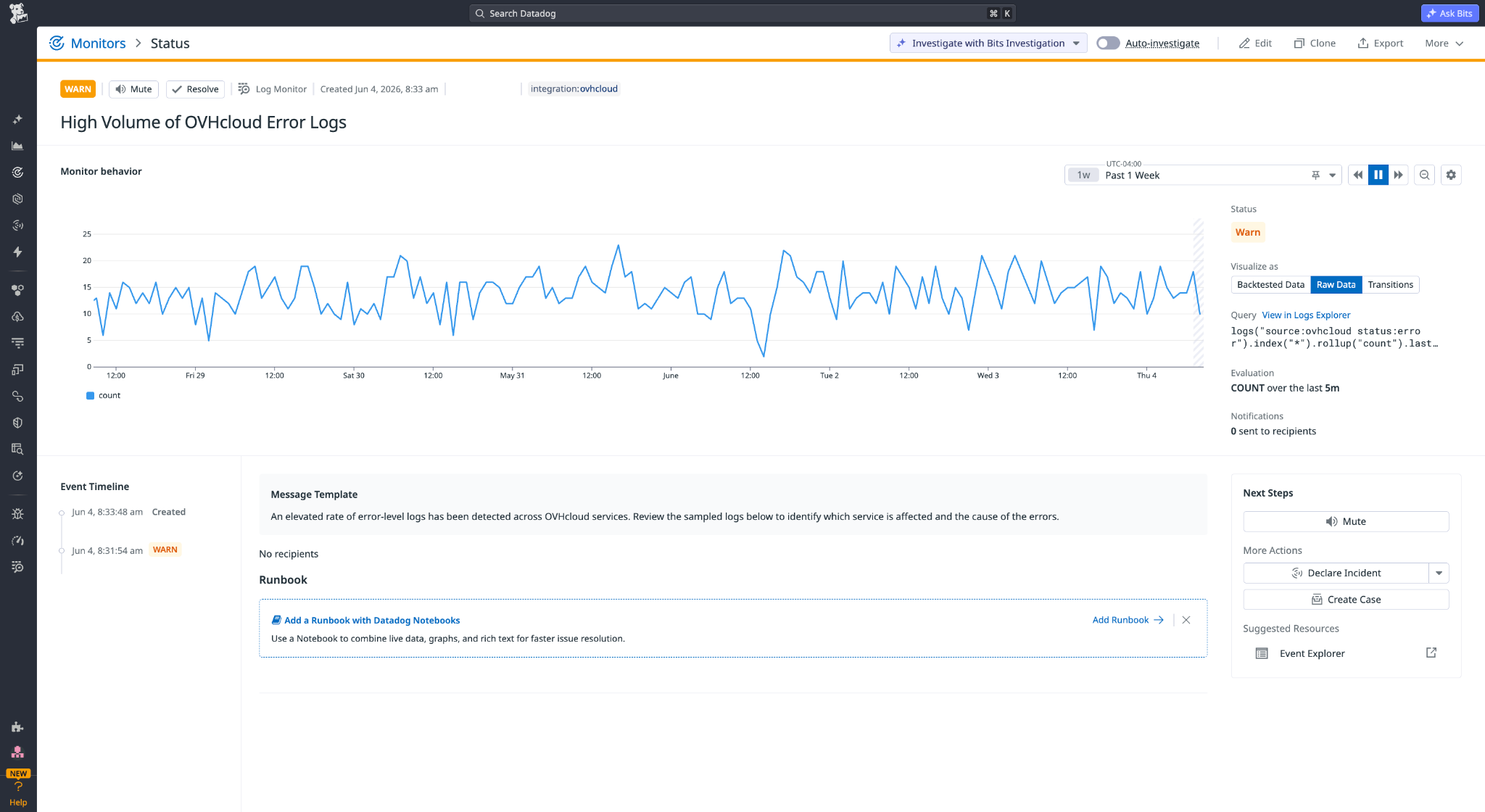Pause live graph updates
The height and width of the screenshot is (812, 1485).
tap(1378, 175)
